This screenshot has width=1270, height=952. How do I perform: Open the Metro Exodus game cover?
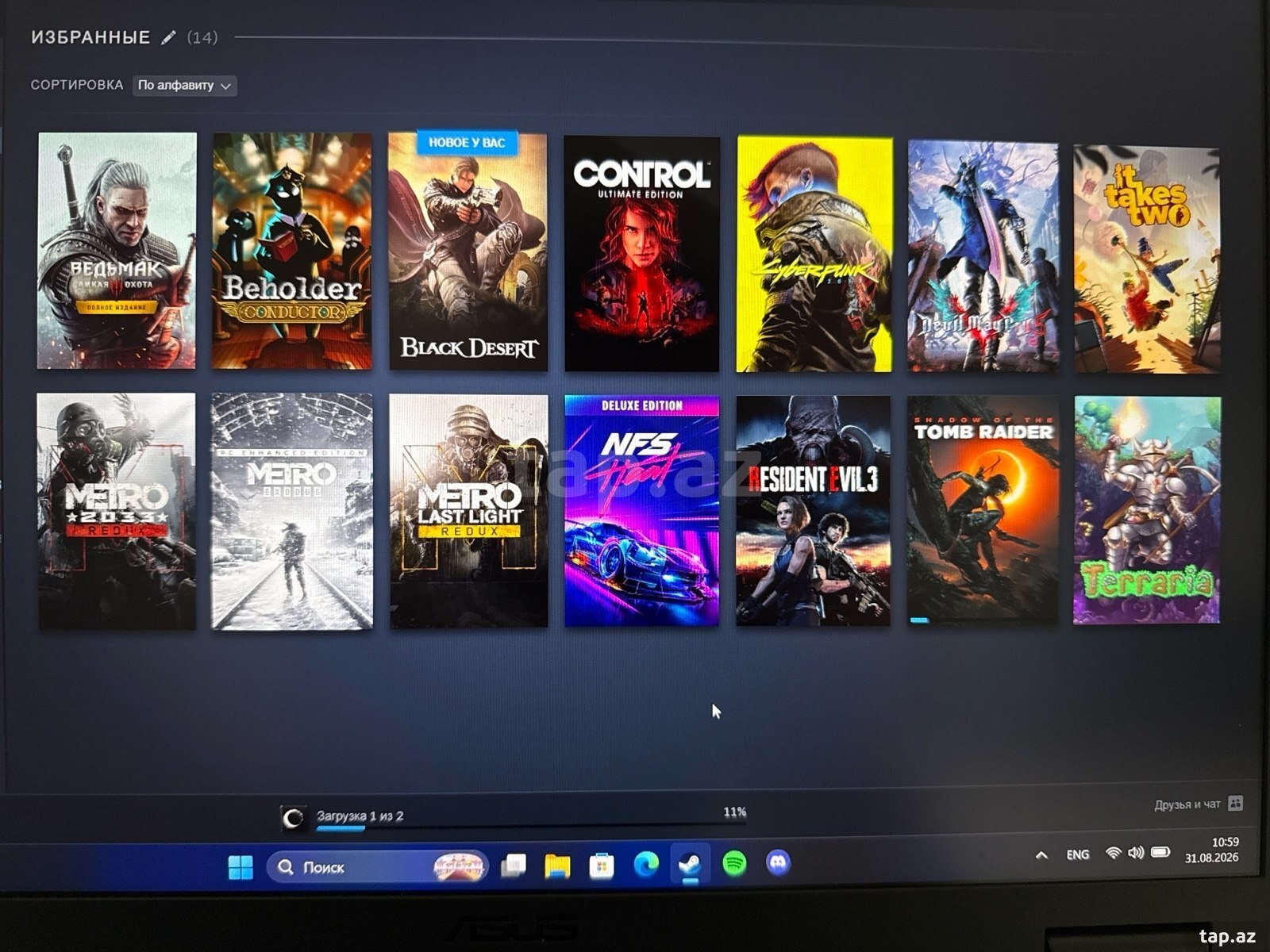[292, 512]
